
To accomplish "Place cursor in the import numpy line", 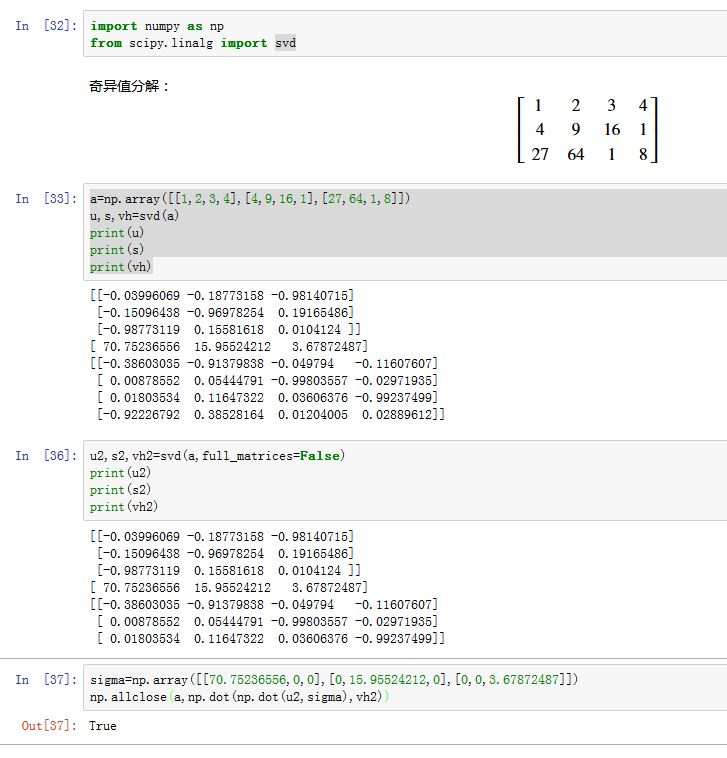I will click(152, 26).
